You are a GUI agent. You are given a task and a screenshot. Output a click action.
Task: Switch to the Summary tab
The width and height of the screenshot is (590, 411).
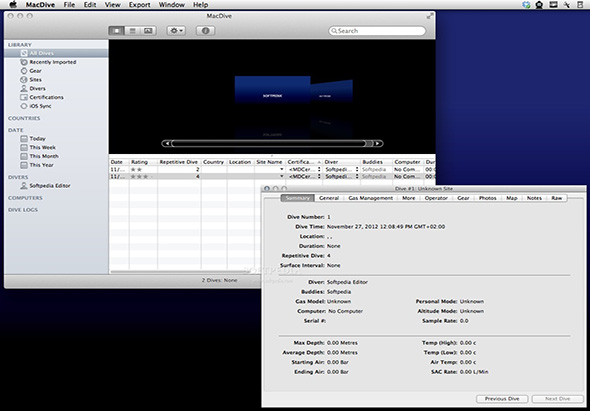(x=298, y=198)
